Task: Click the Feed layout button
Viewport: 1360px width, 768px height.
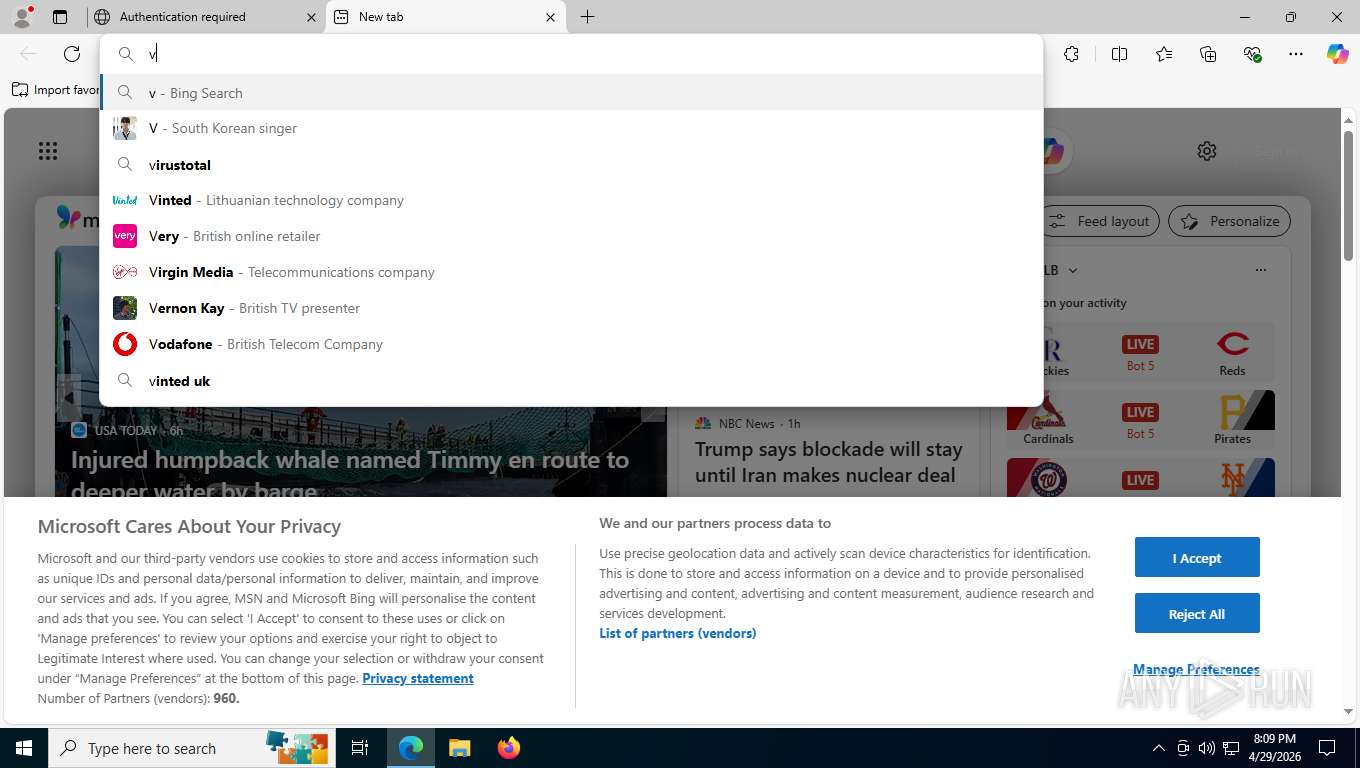Action: 1101,221
